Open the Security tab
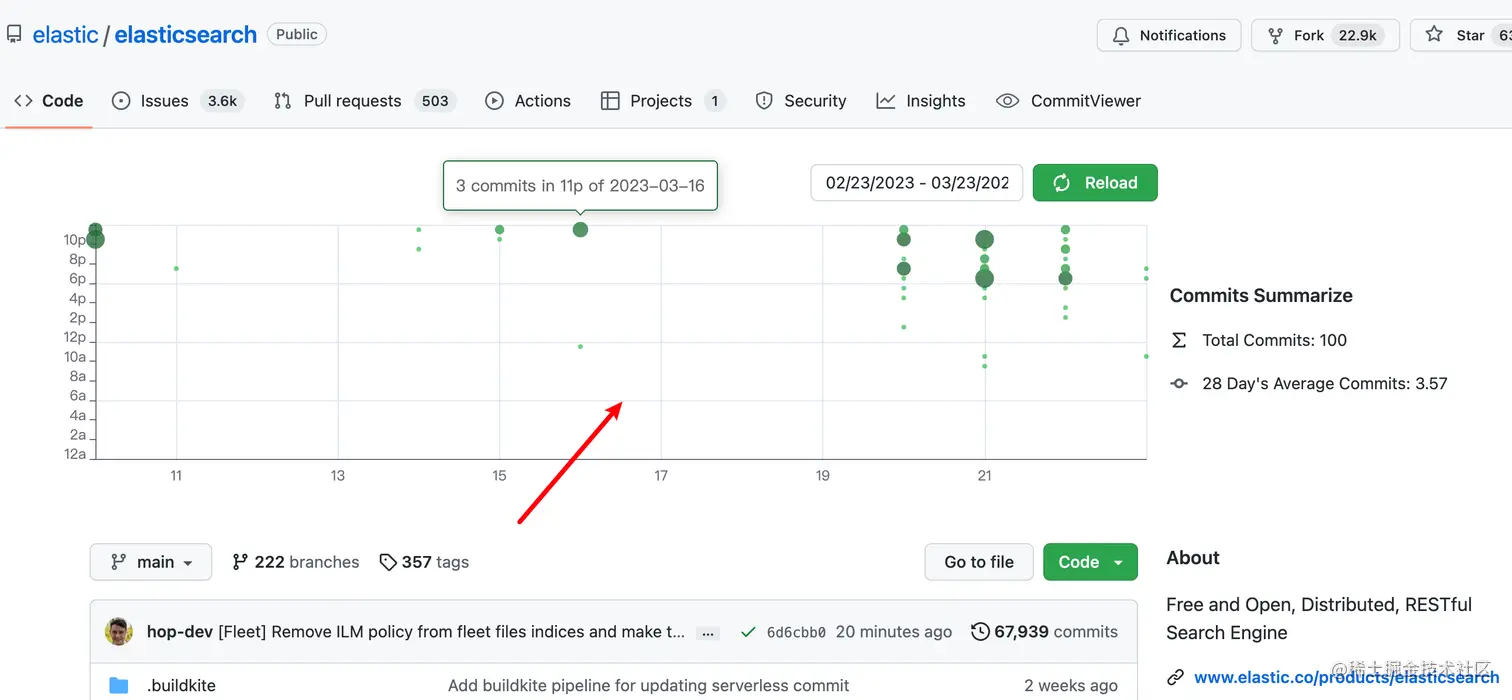 click(801, 101)
